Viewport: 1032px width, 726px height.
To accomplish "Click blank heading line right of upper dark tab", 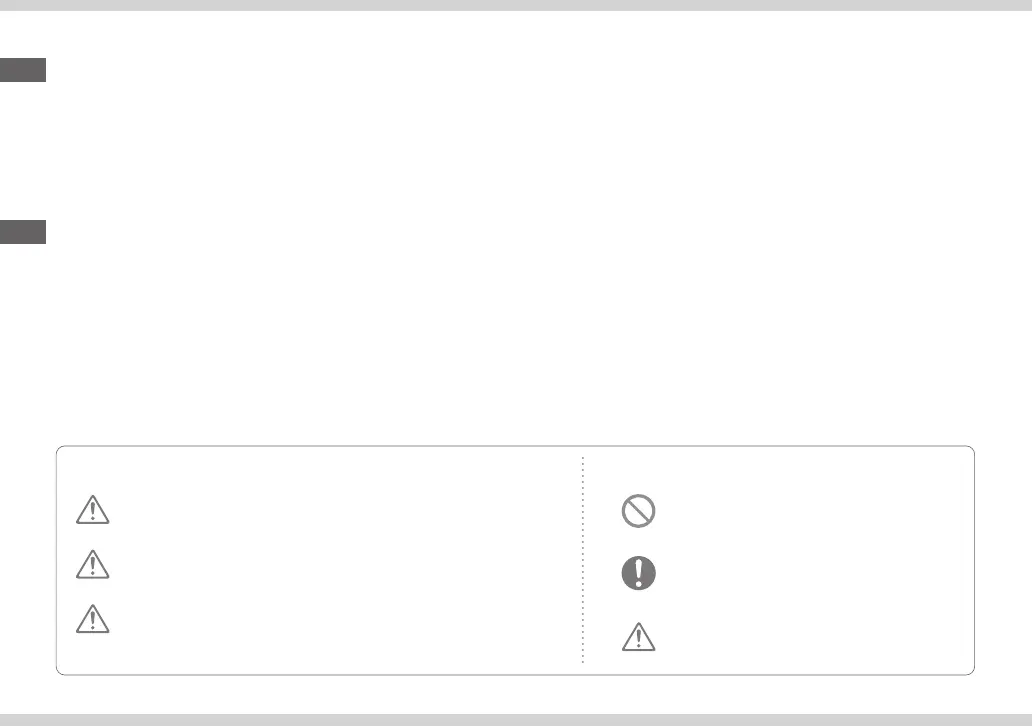I will tap(300, 70).
